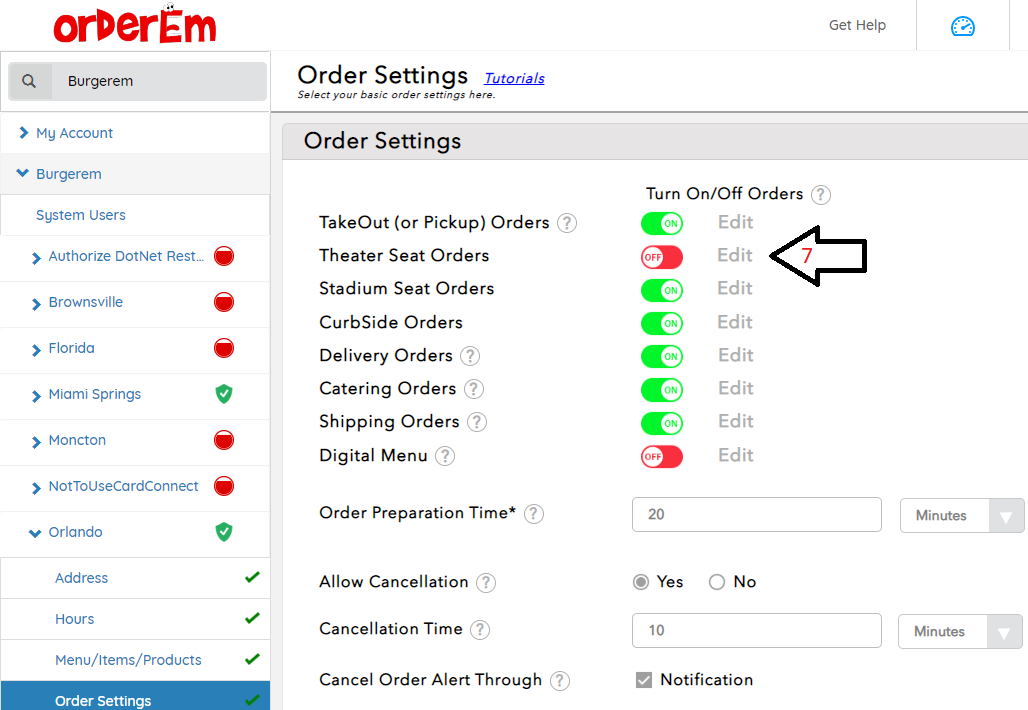Viewport: 1028px width, 710px height.
Task: Click help icon next to Delivery Orders
Action: (470, 356)
